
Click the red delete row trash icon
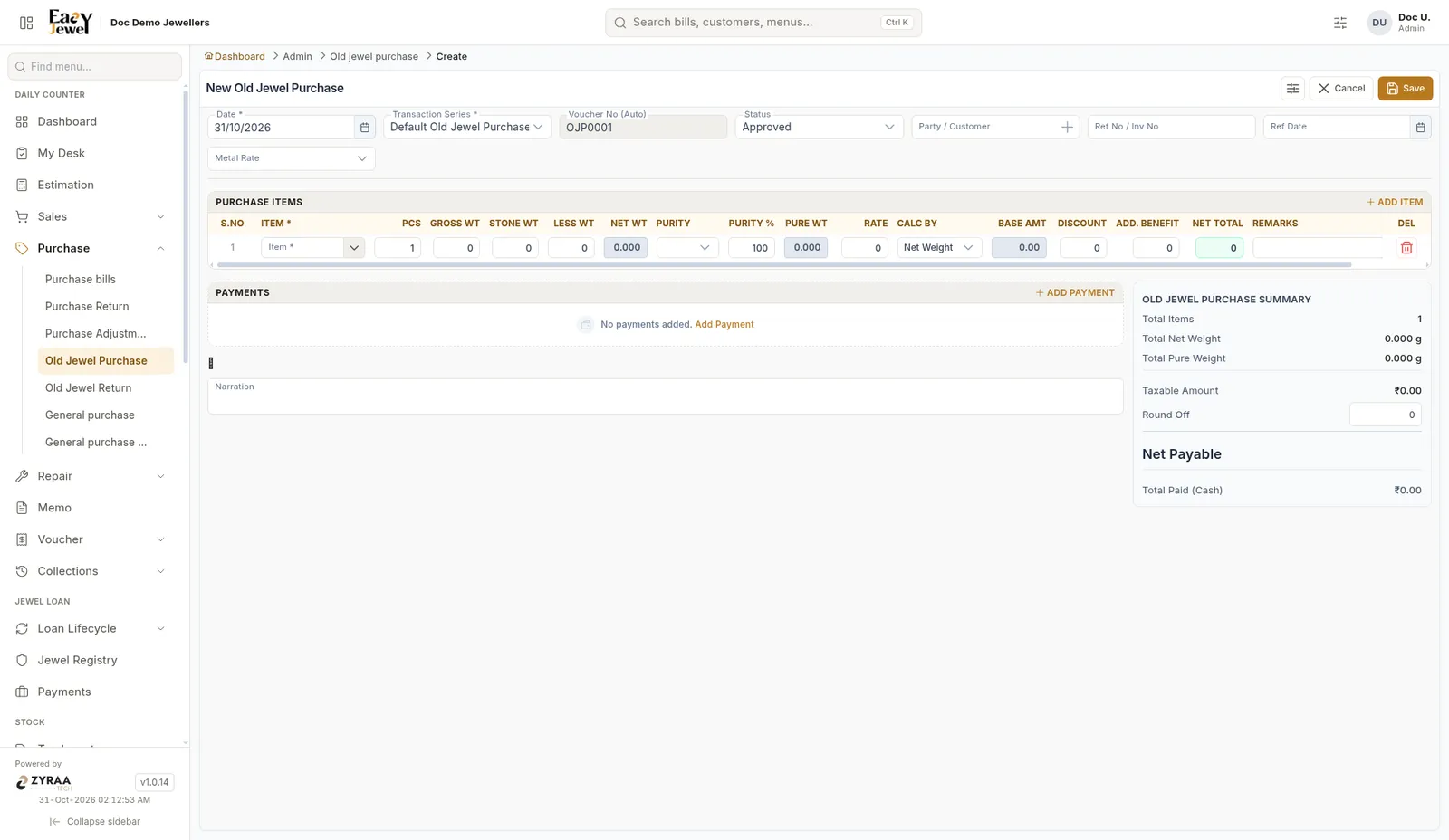(x=1406, y=247)
